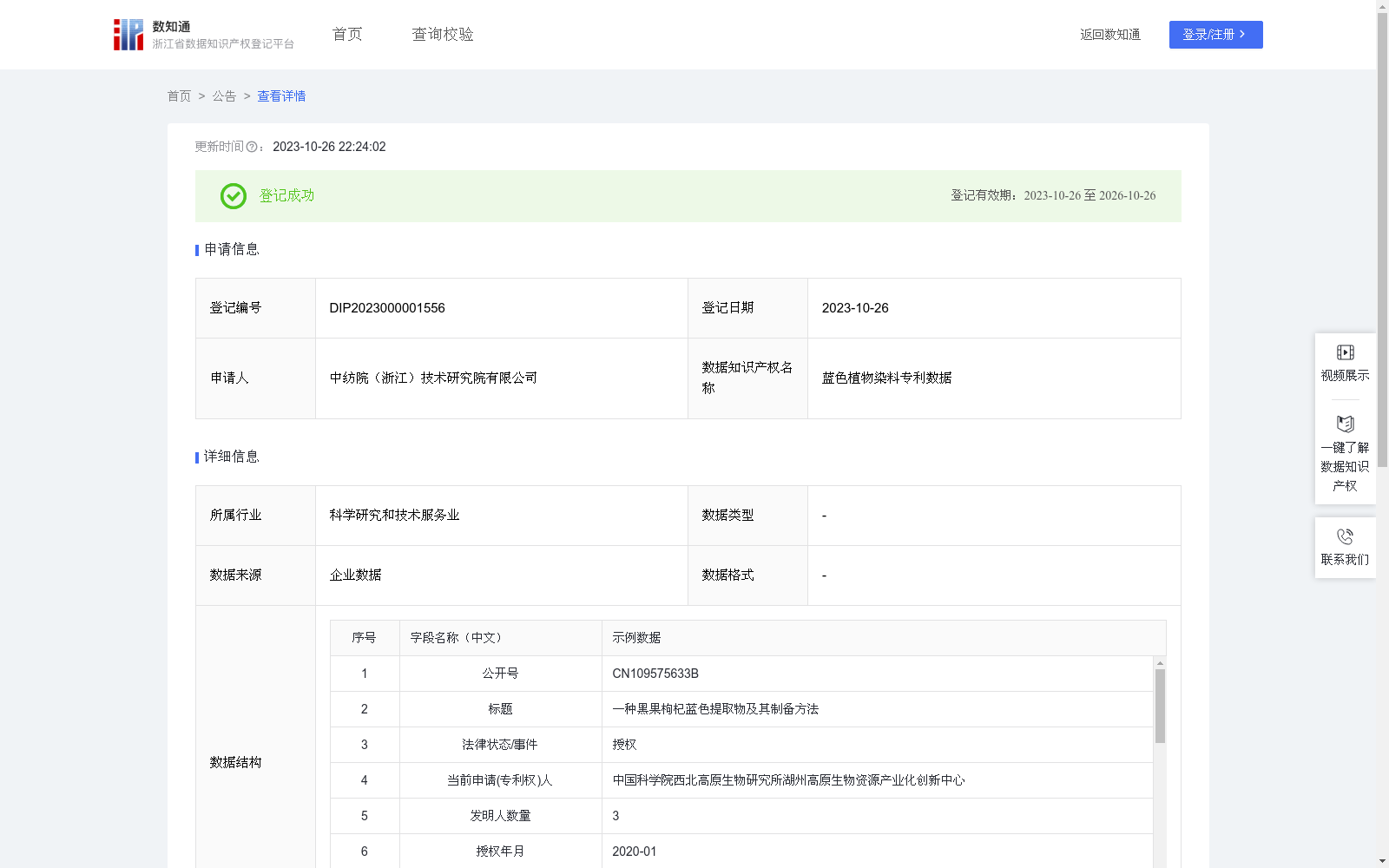Open 一键了解数据知识产权 guide icon

pyautogui.click(x=1346, y=424)
